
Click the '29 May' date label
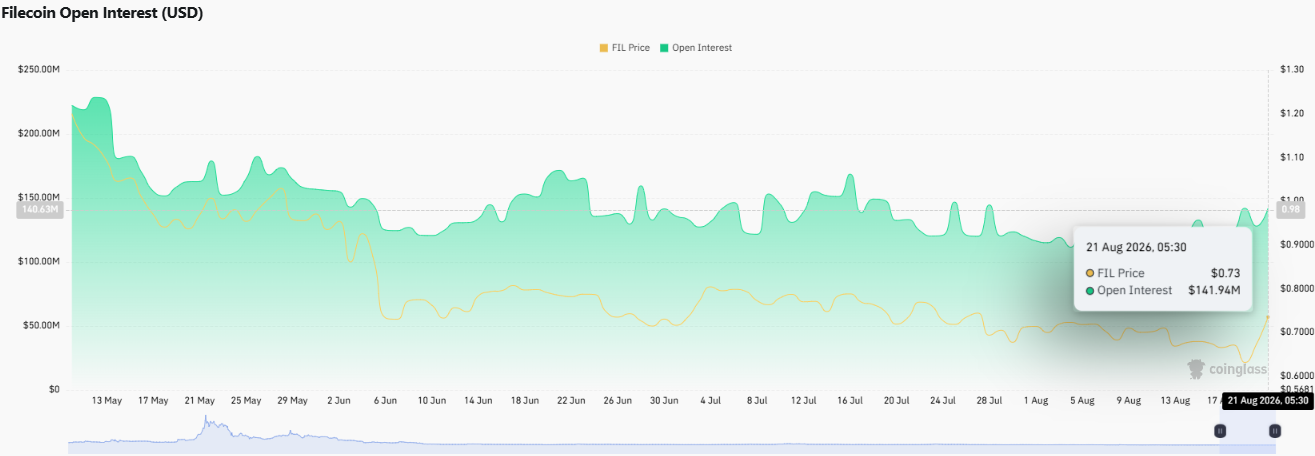[292, 400]
